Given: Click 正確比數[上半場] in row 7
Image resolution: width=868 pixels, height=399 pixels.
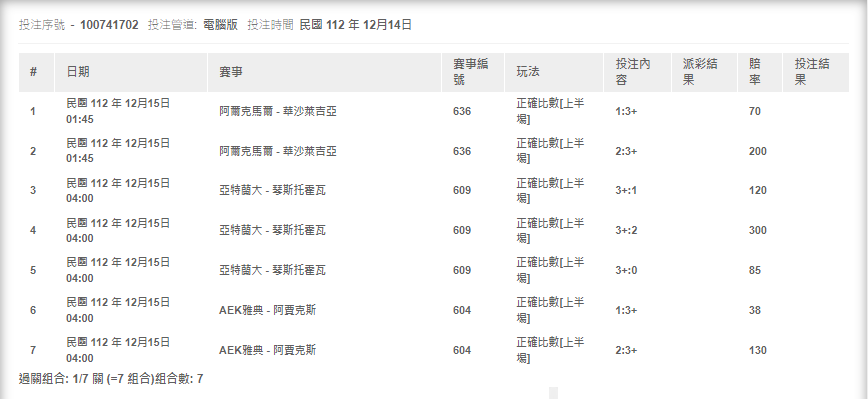Looking at the screenshot, I should 550,350.
